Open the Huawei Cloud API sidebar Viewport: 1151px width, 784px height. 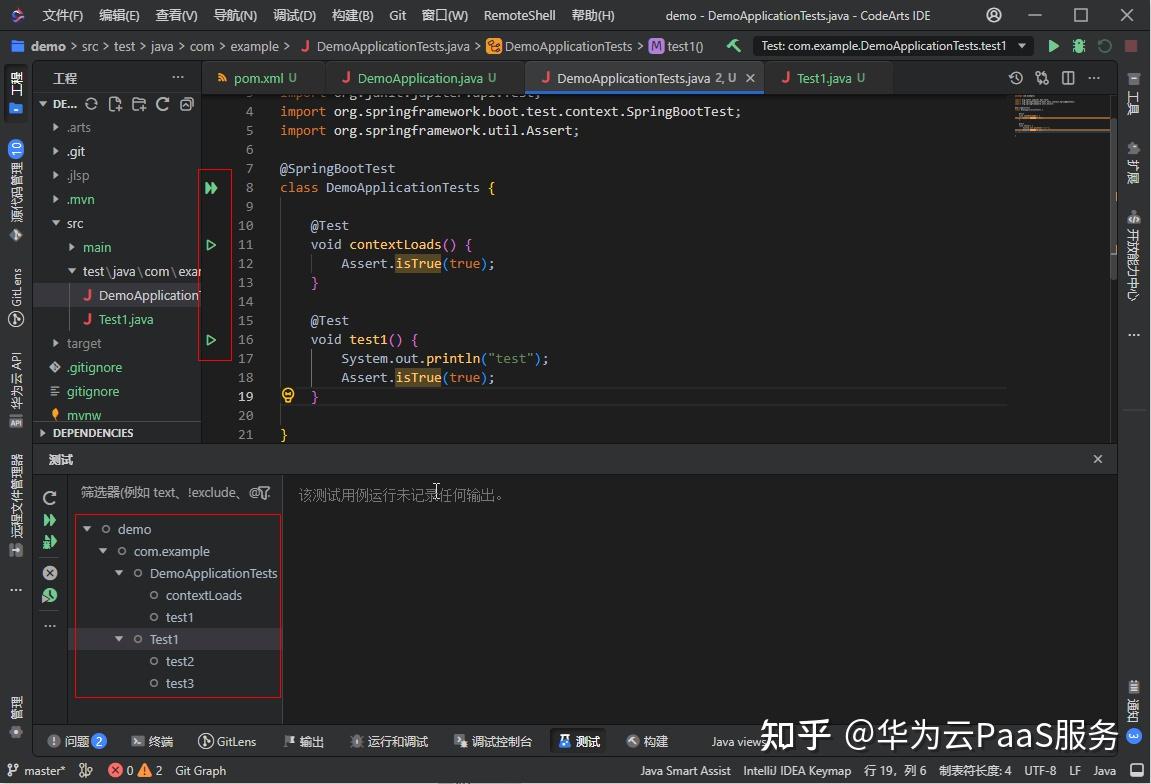pos(16,390)
